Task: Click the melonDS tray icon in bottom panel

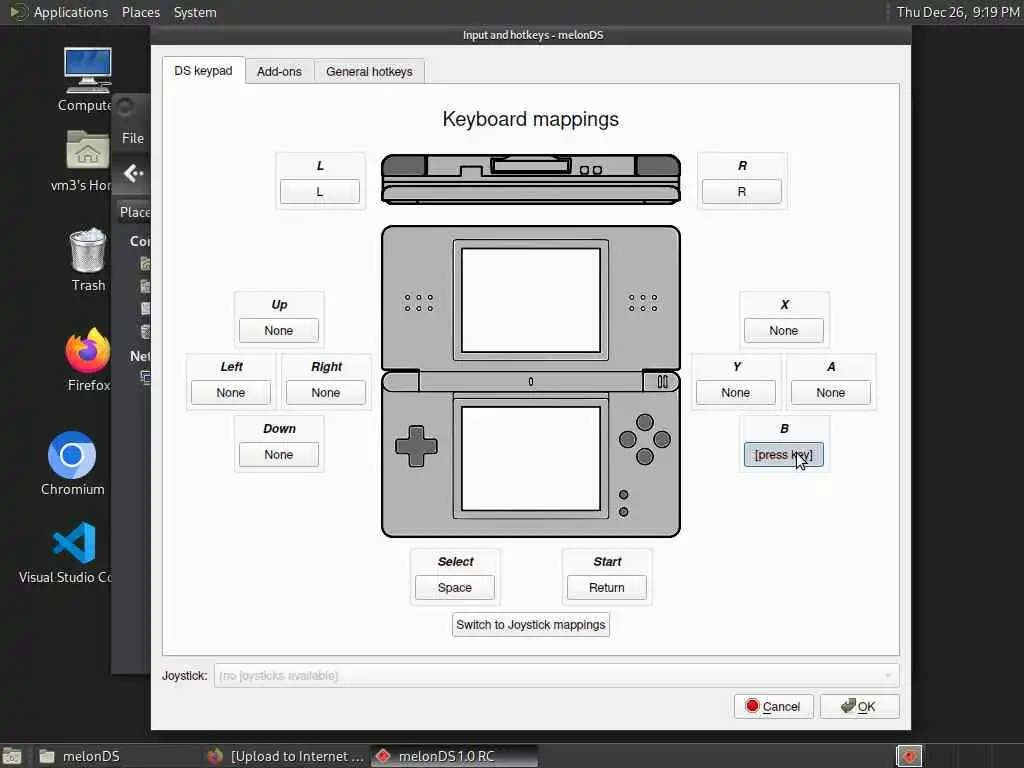Action: pyautogui.click(x=908, y=756)
